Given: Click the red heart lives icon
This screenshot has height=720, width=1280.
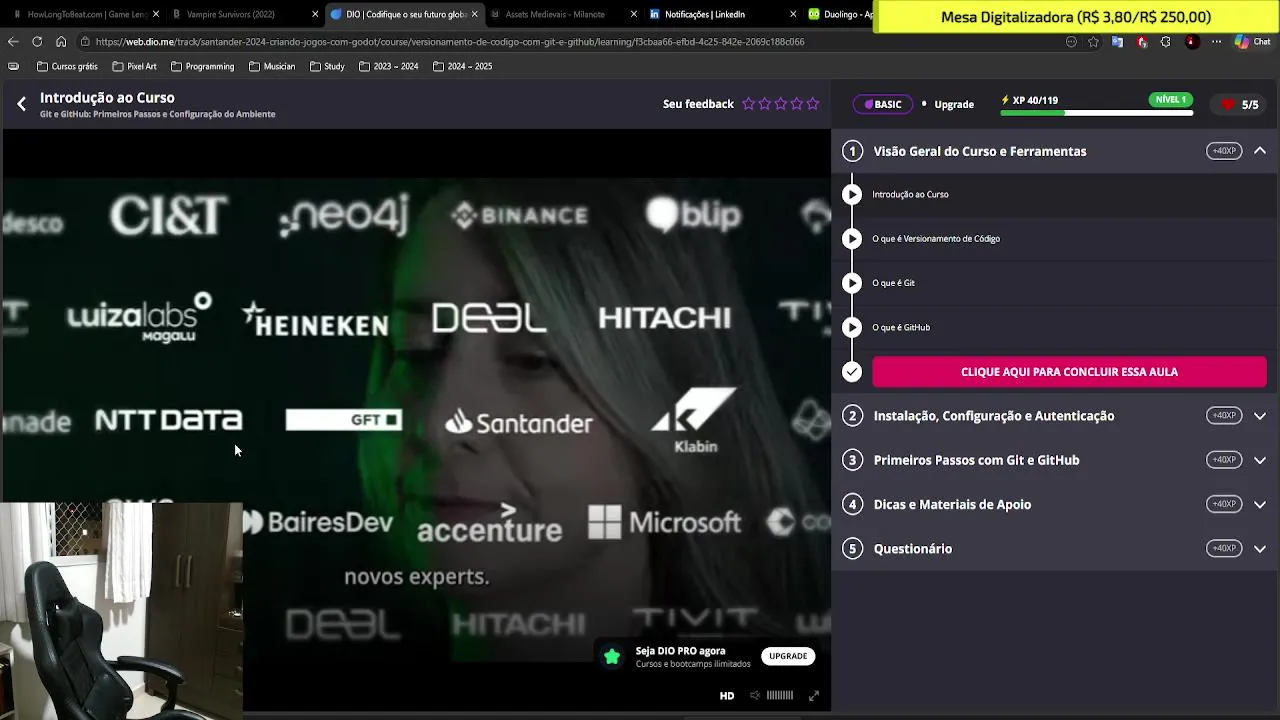Looking at the screenshot, I should (x=1228, y=104).
